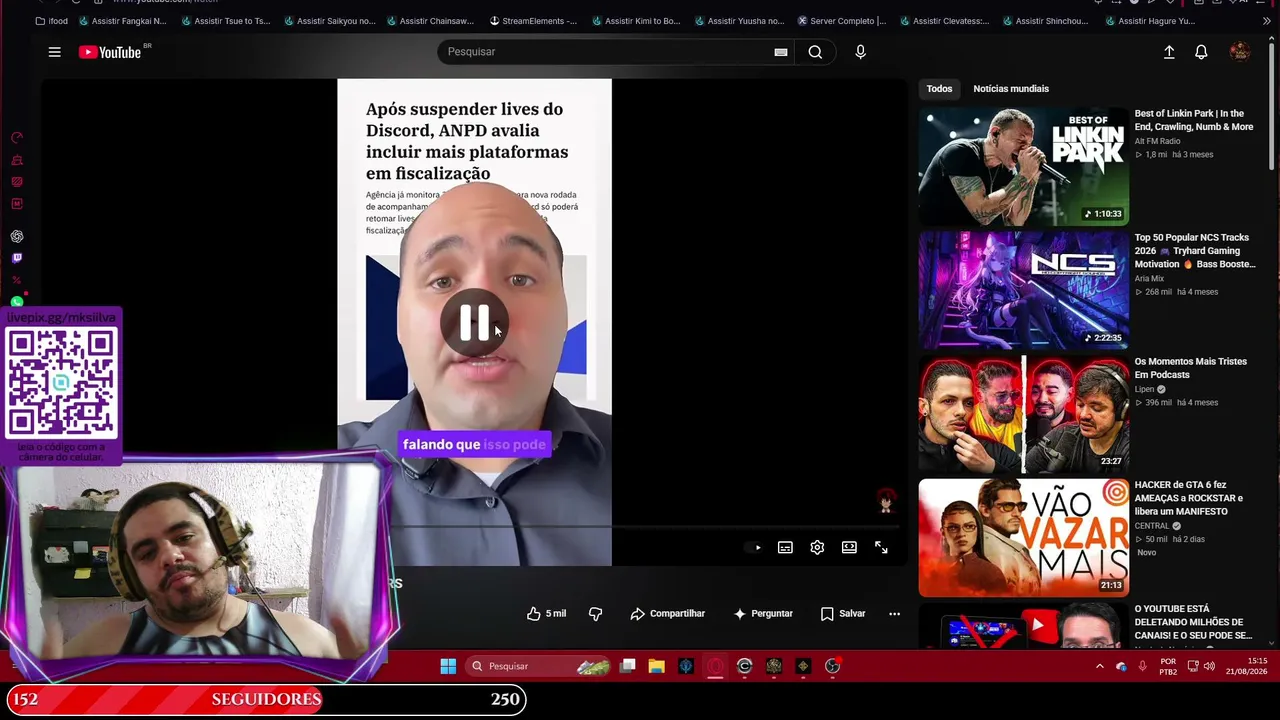
Task: Open the upload video button
Action: point(1168,52)
